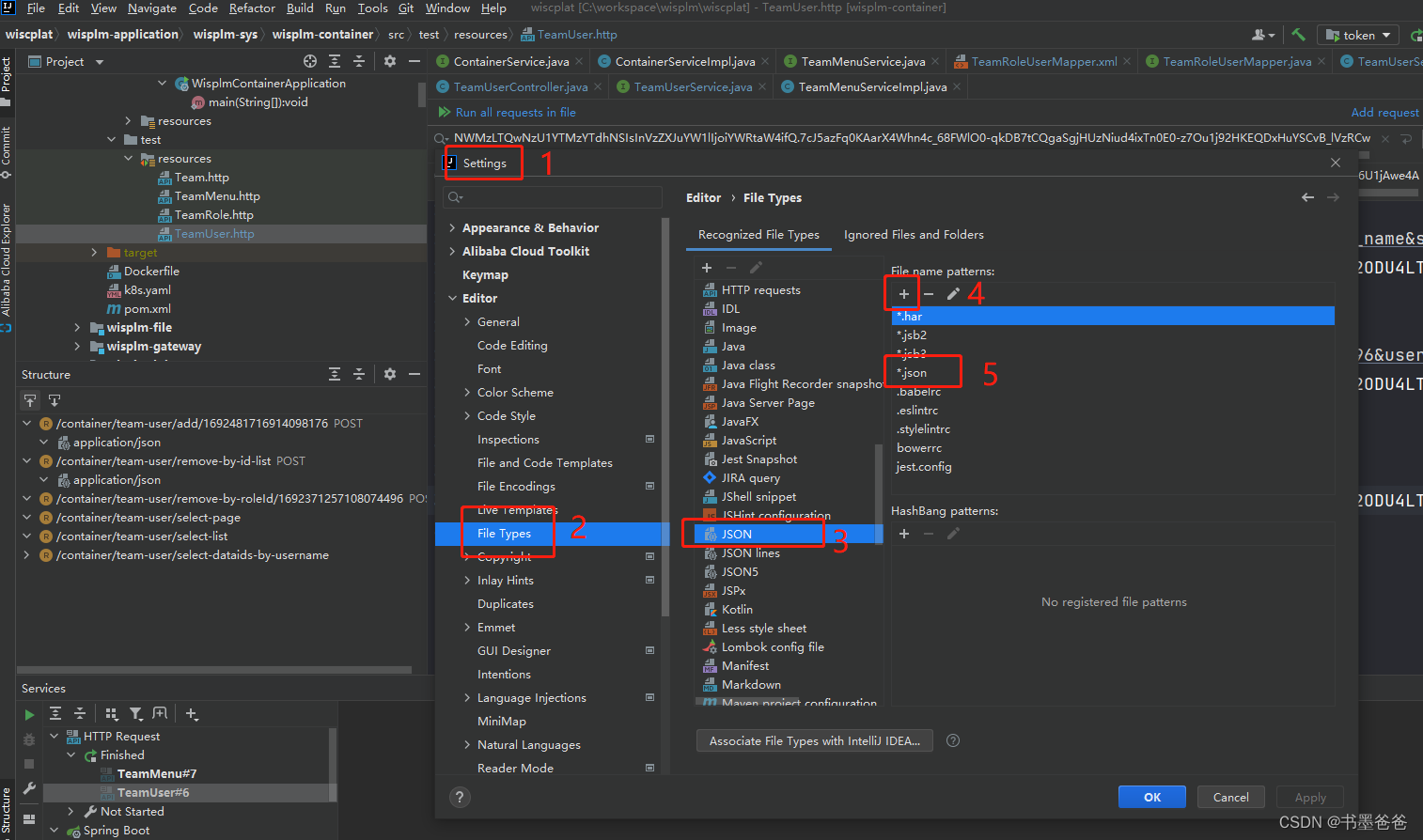Switch to Recognized File Types tab

pos(758,235)
